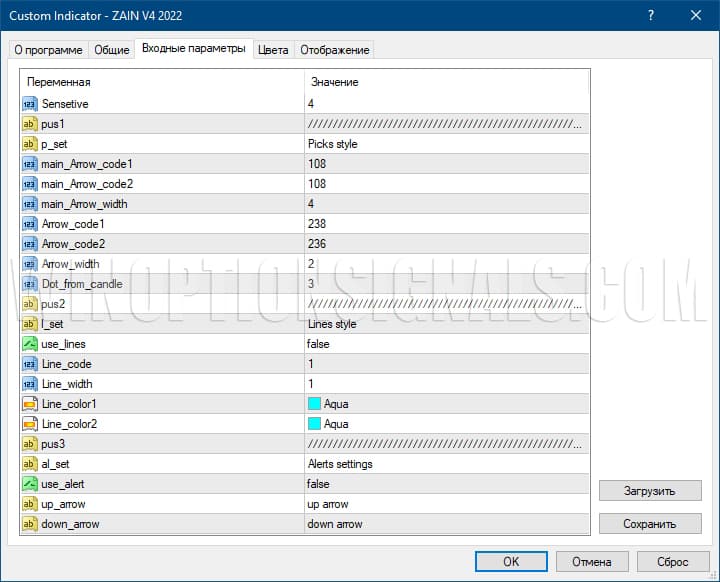Screen dimensions: 720x582
Task: Click the boolean icon next to use_alert
Action: tap(29, 484)
